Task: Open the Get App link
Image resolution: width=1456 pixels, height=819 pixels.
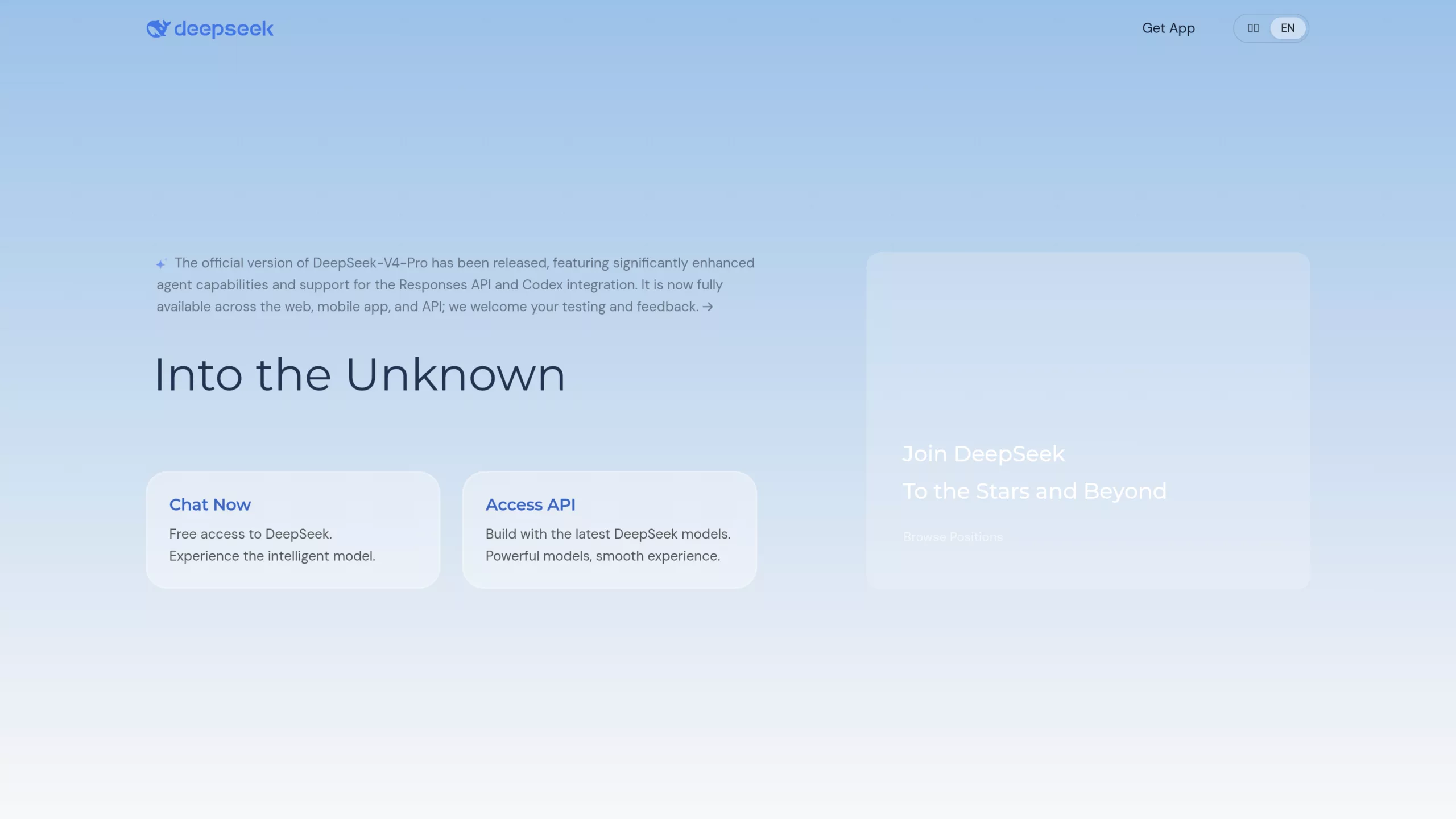Action: pyautogui.click(x=1168, y=28)
